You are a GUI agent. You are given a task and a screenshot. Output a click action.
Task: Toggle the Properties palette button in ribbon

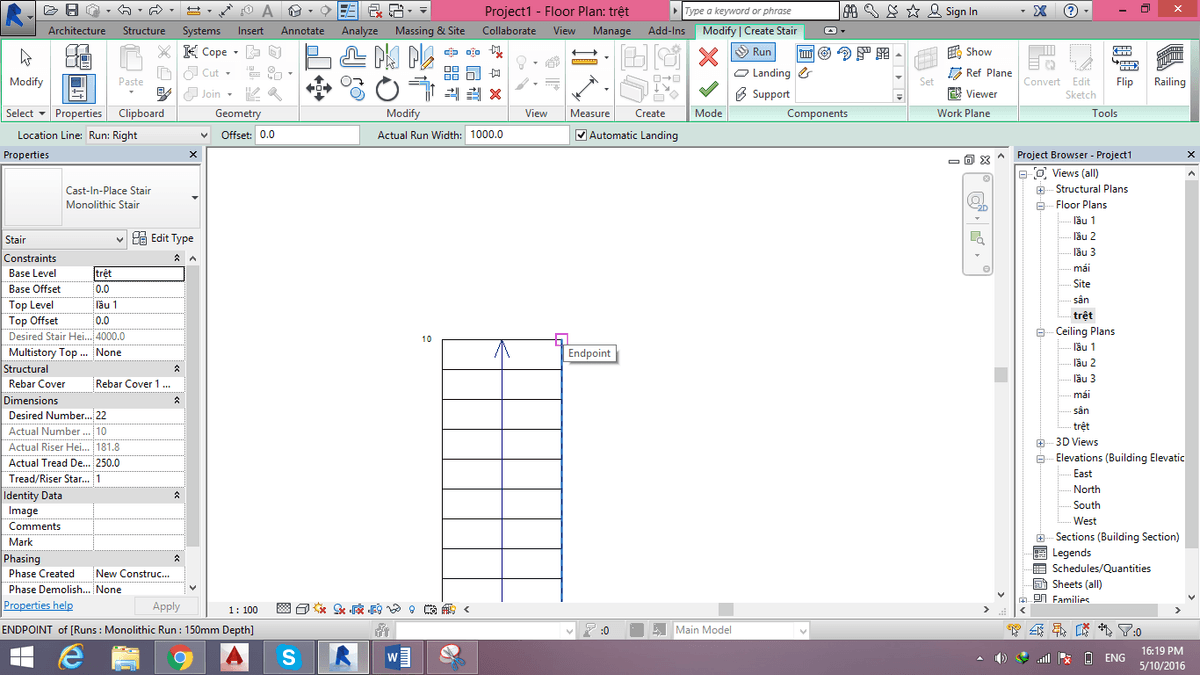78,90
